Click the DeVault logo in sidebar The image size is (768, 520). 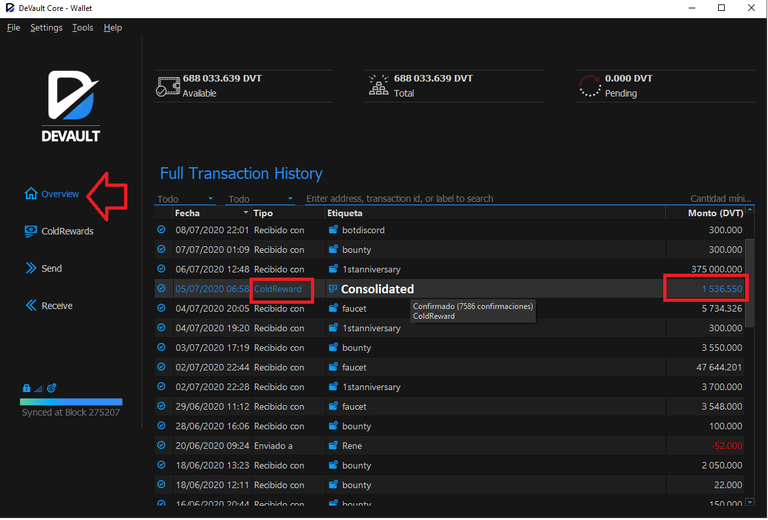(71, 106)
